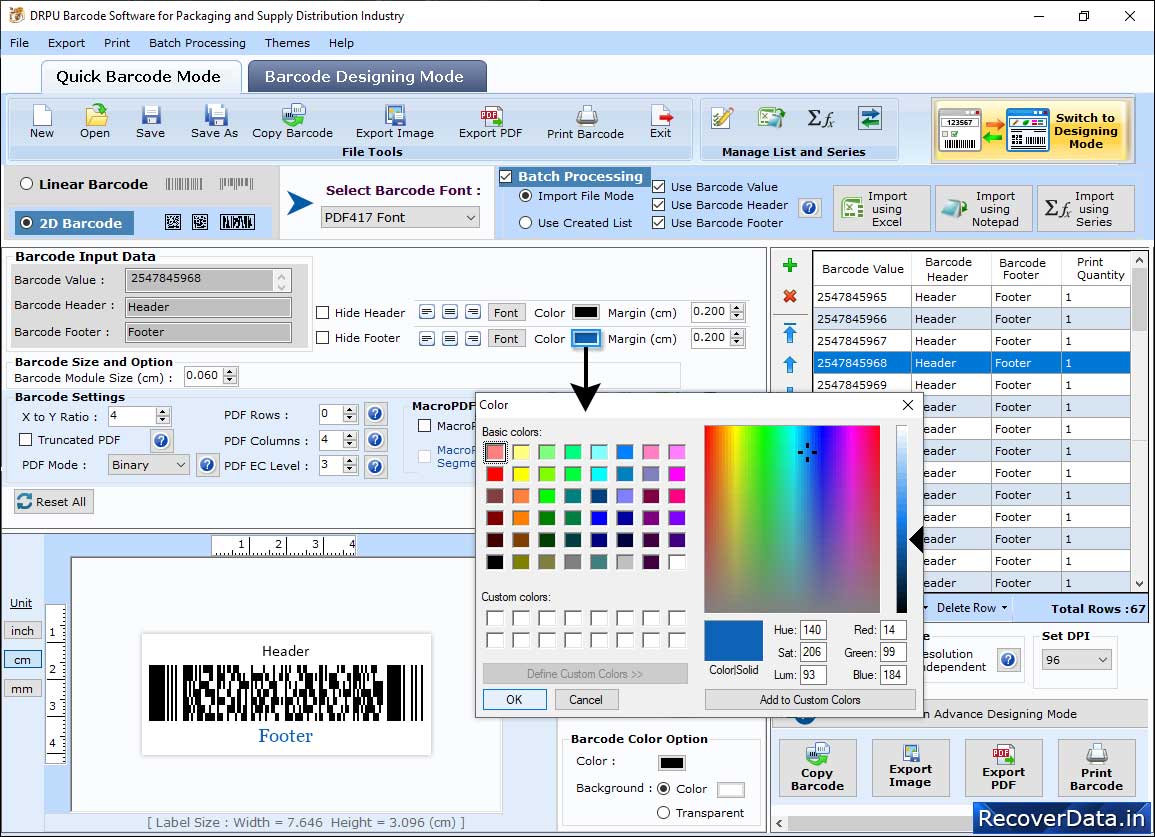Expand the Select Barcode Font dropdown
The image size is (1155, 837).
(x=401, y=217)
